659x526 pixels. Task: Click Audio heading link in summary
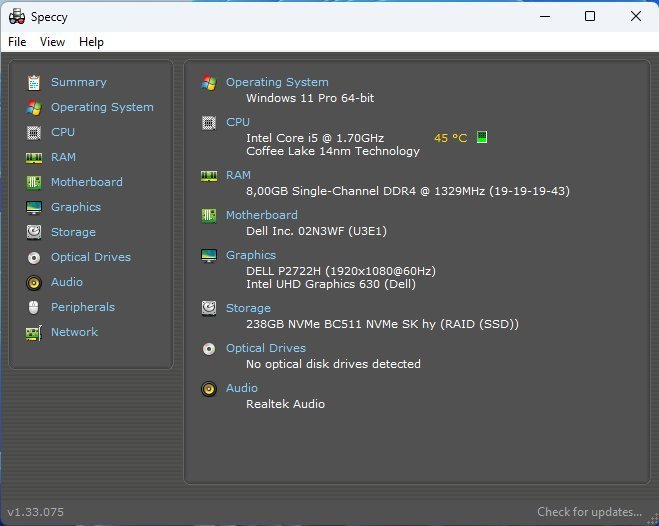241,388
